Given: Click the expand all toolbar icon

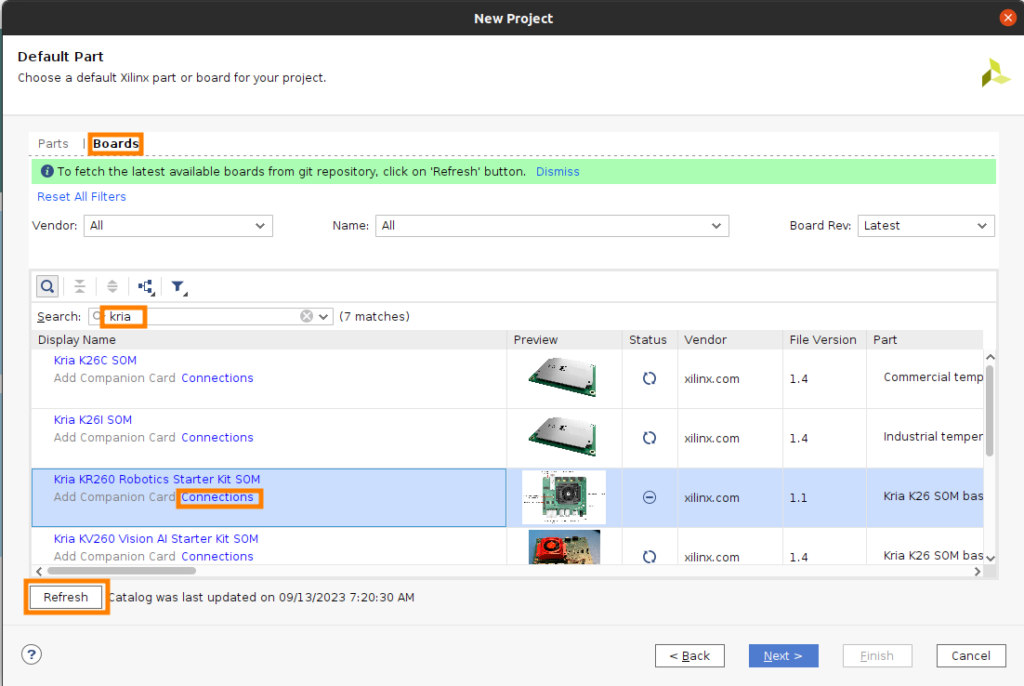Looking at the screenshot, I should [112, 286].
